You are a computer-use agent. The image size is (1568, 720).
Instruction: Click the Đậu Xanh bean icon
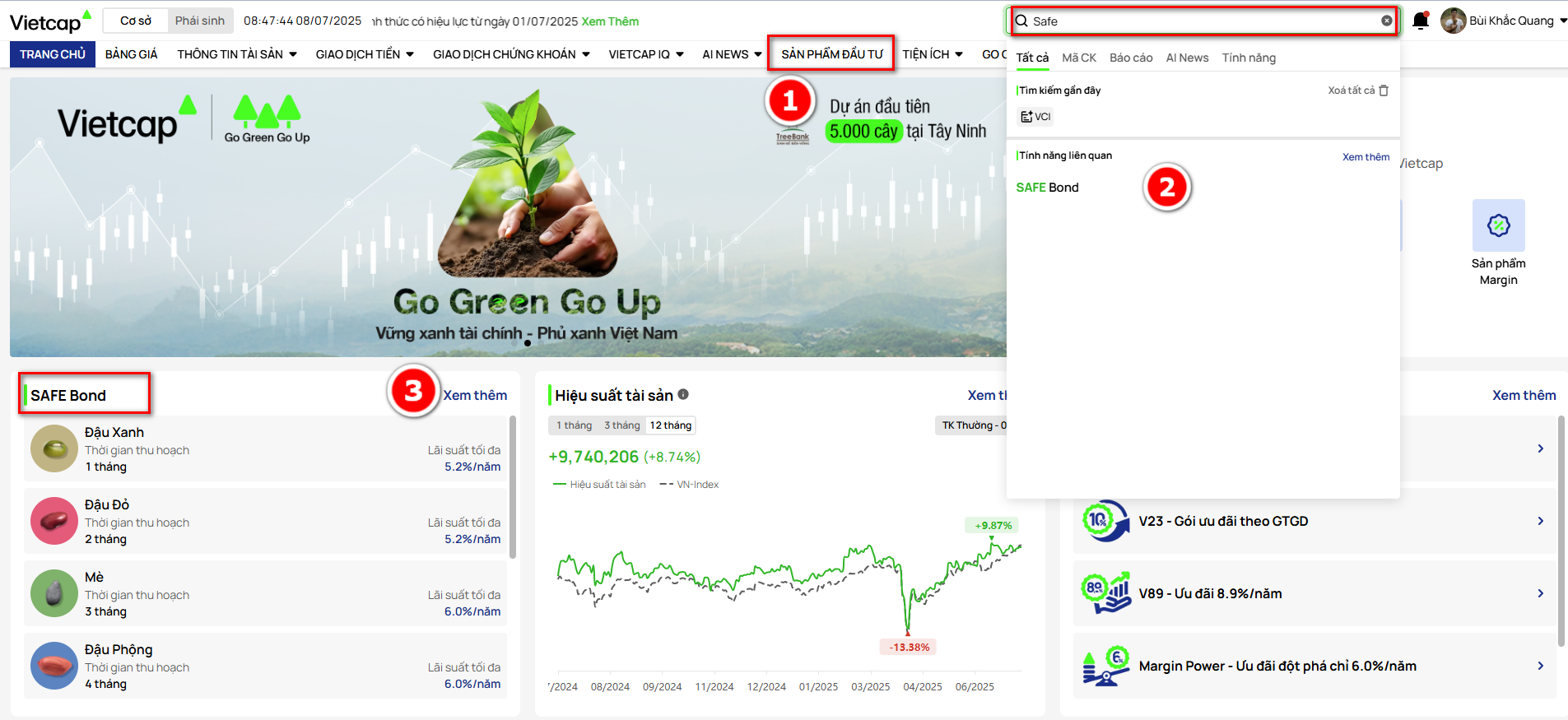54,448
